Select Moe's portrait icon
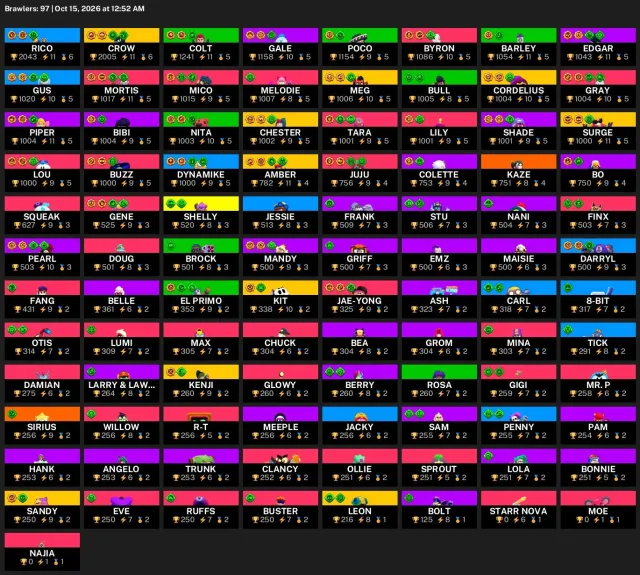Image resolution: width=640 pixels, height=575 pixels. click(x=598, y=501)
